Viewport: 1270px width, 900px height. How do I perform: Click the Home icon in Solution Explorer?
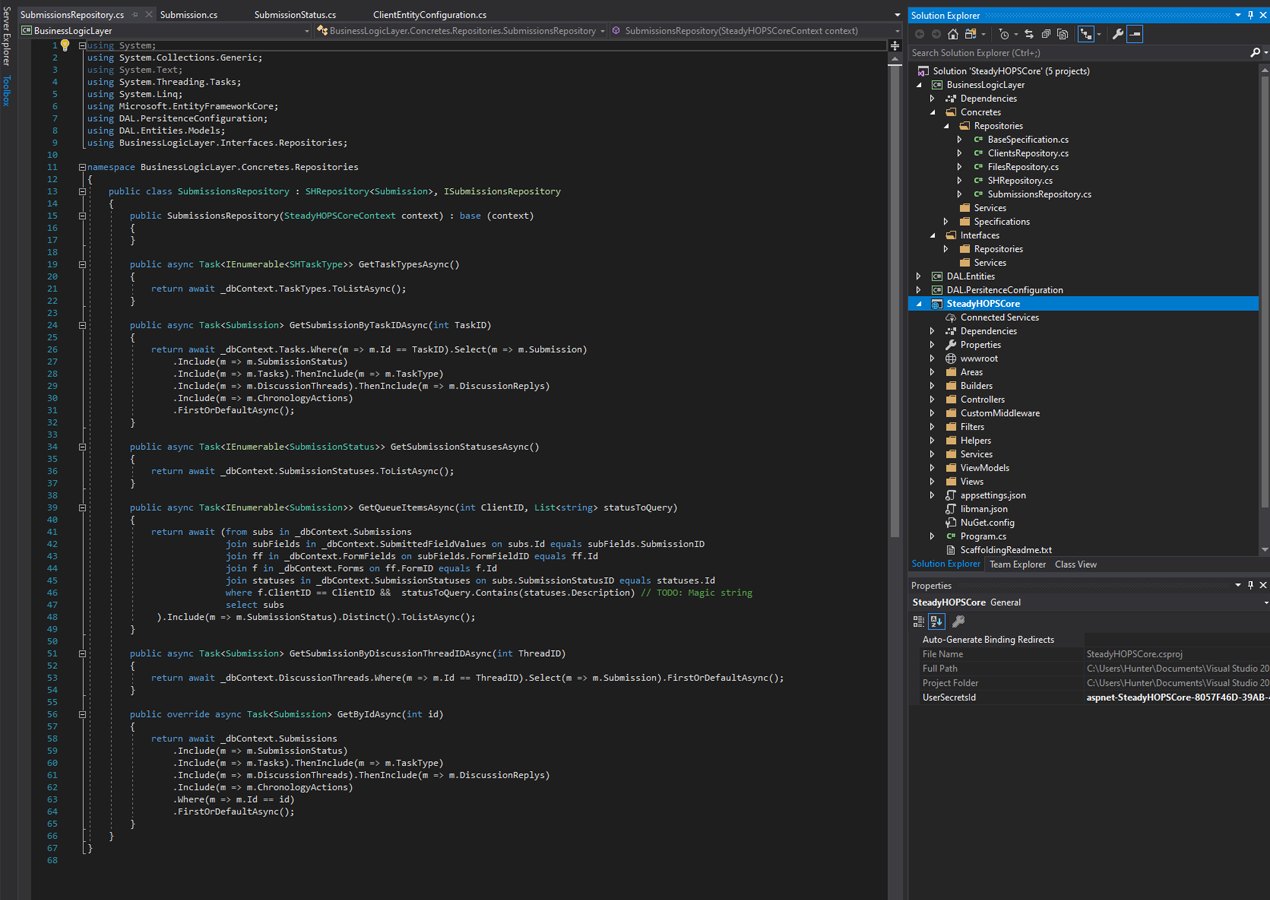click(952, 33)
